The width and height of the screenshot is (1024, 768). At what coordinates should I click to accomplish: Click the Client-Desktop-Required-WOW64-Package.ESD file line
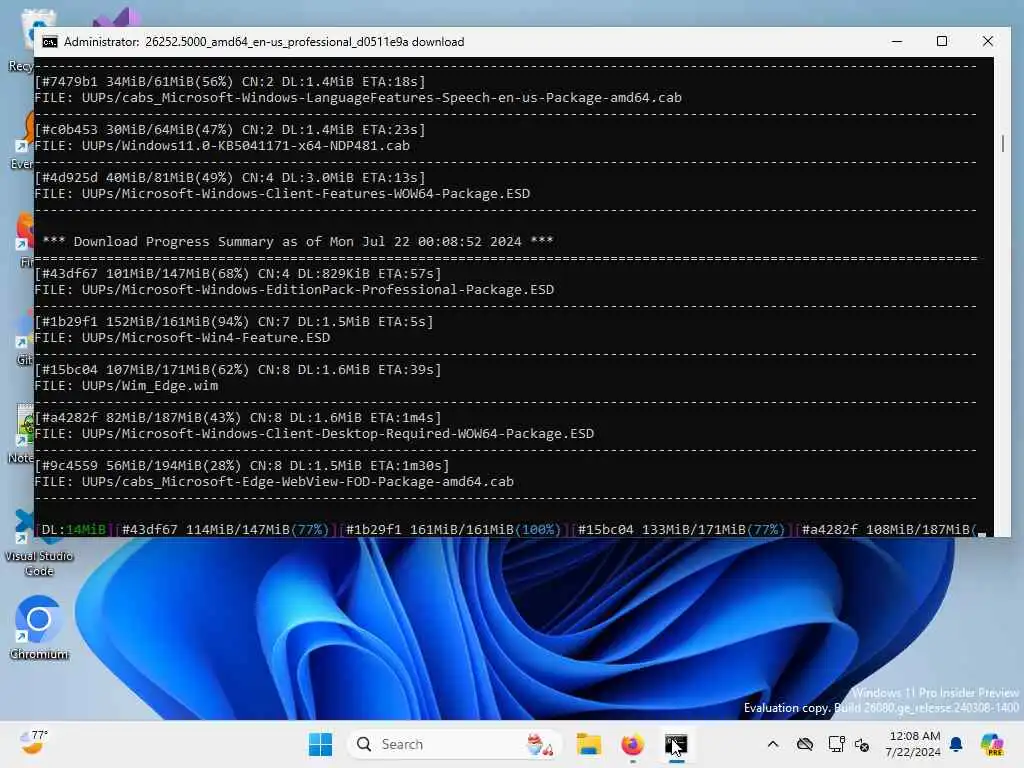pos(314,434)
